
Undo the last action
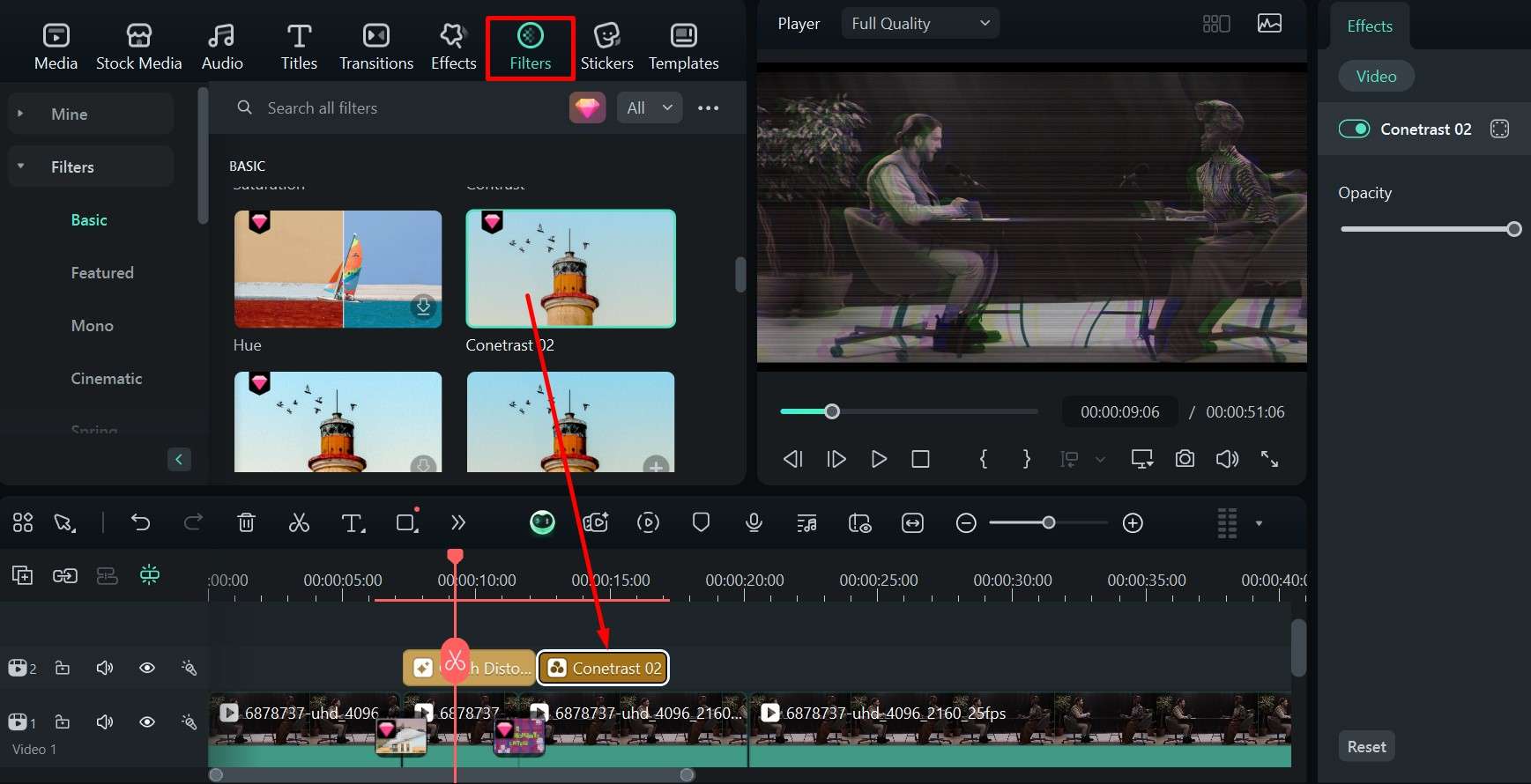pos(140,522)
